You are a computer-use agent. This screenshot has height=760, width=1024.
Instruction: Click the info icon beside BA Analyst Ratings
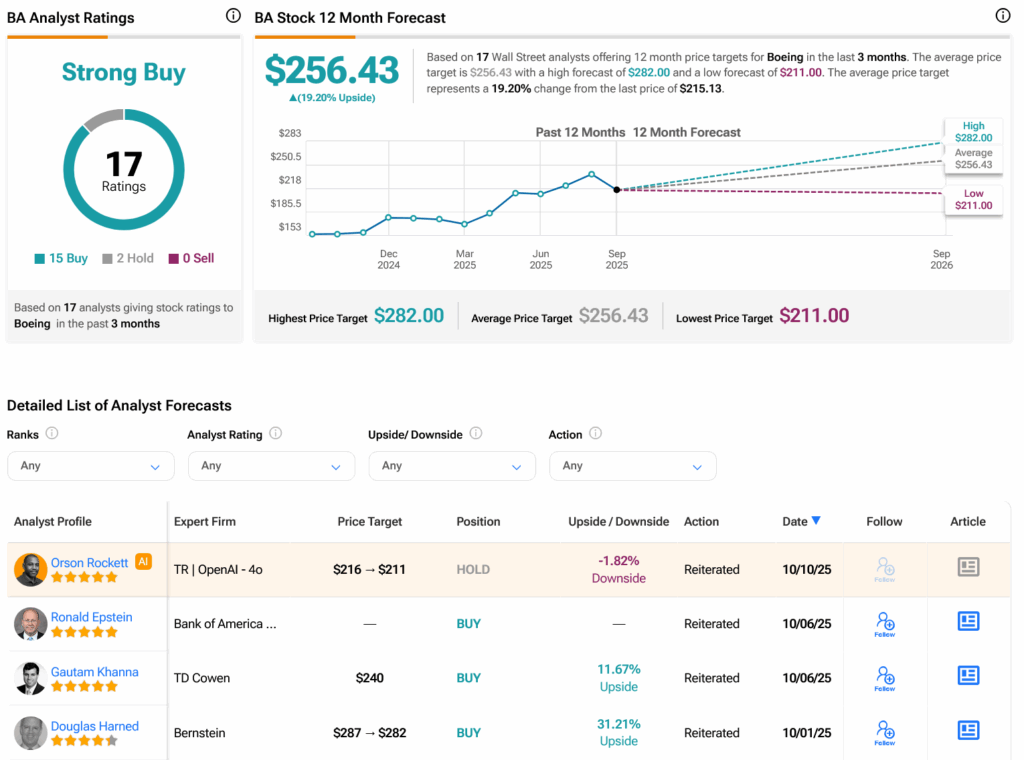click(233, 16)
